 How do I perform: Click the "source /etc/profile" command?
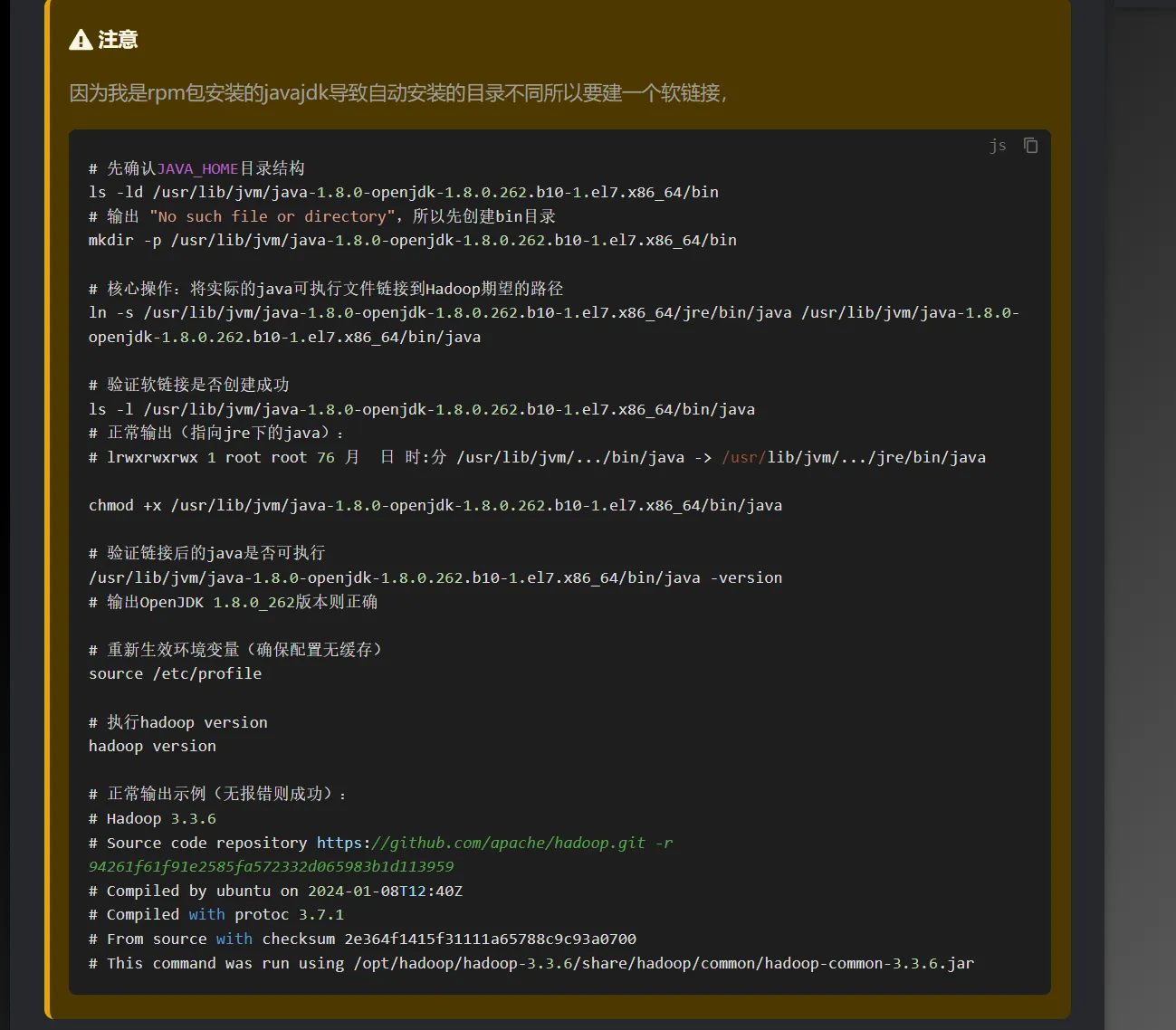175,673
